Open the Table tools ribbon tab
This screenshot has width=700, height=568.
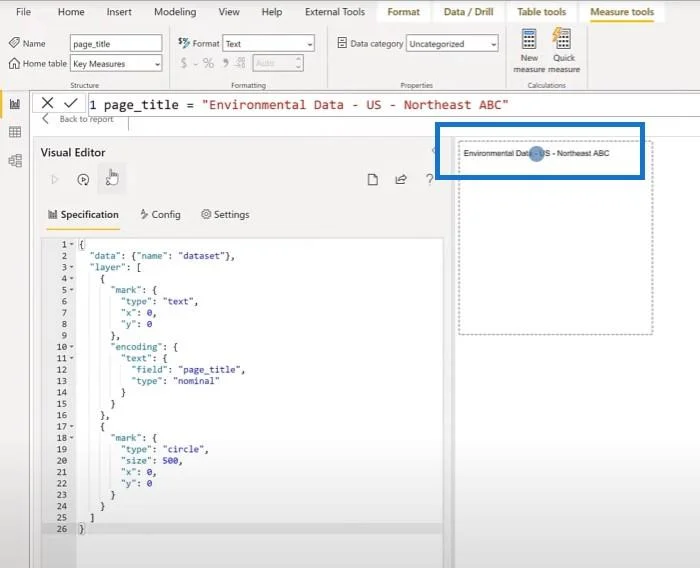(x=542, y=12)
